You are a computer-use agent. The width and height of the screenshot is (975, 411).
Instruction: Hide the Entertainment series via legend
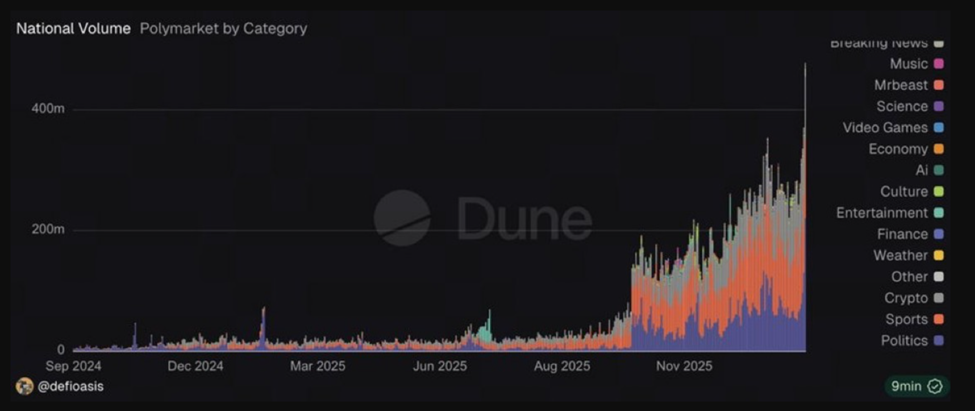point(882,213)
